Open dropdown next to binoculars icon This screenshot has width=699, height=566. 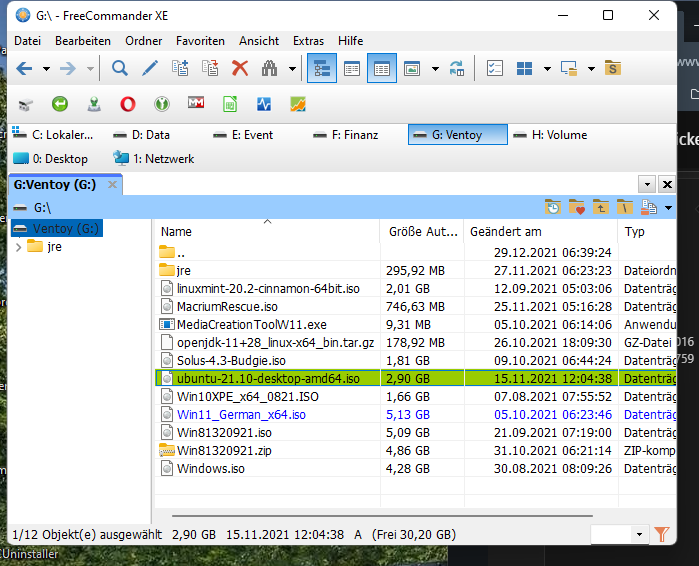(x=292, y=69)
